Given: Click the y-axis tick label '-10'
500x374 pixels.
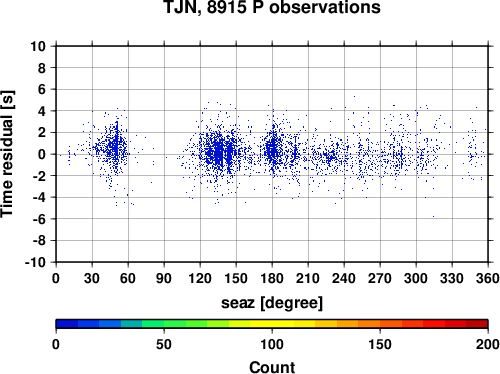Looking at the screenshot, I should coord(36,263).
